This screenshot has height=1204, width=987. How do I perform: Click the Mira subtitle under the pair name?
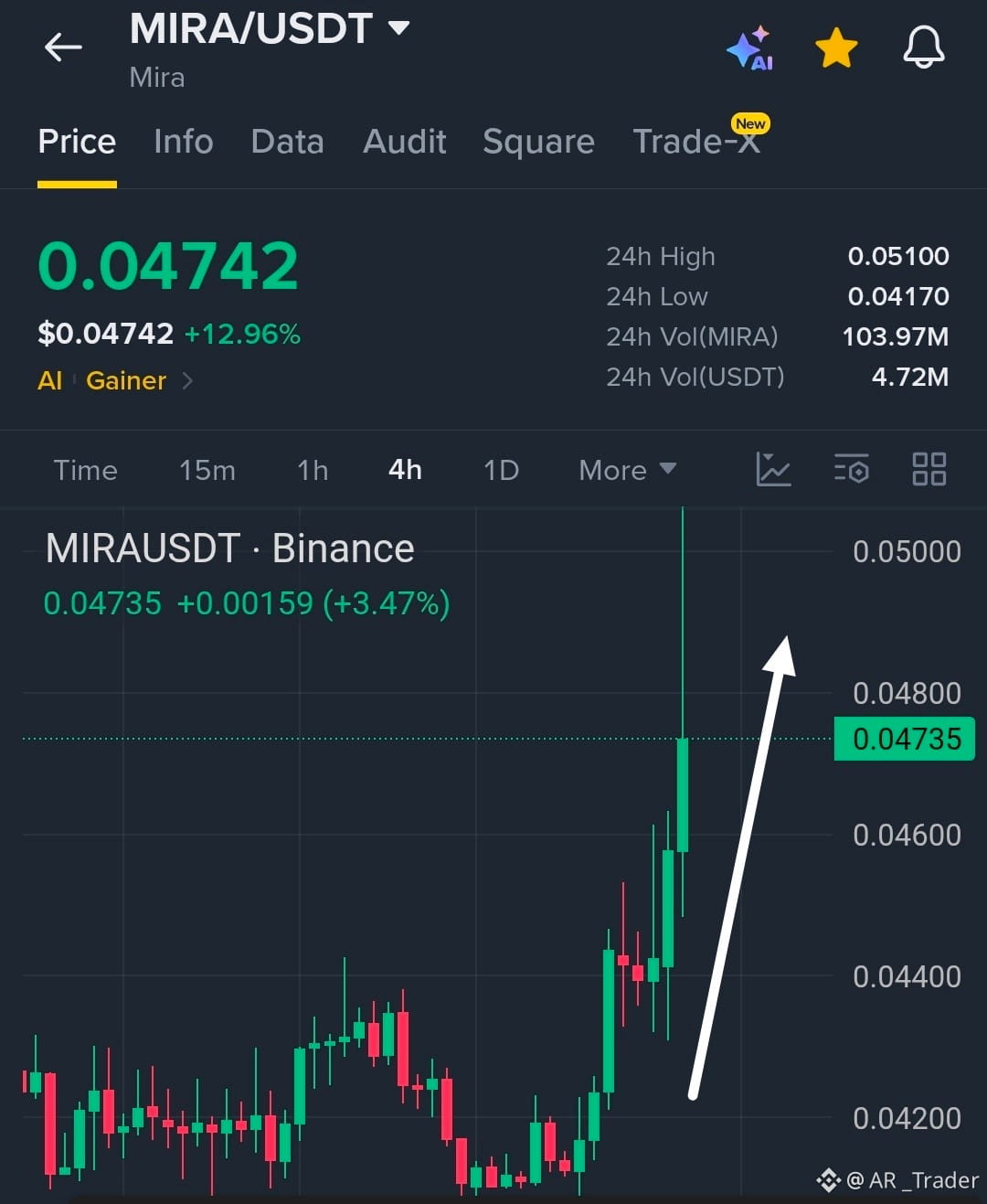click(x=157, y=78)
